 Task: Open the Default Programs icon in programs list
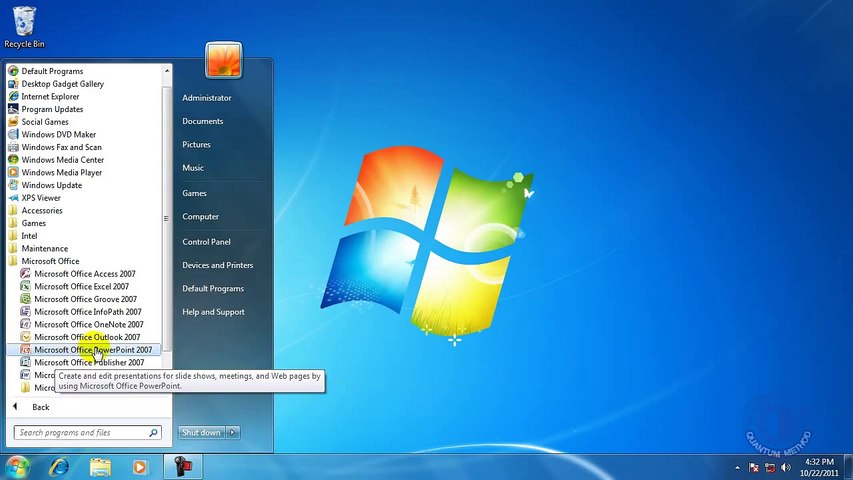click(13, 71)
